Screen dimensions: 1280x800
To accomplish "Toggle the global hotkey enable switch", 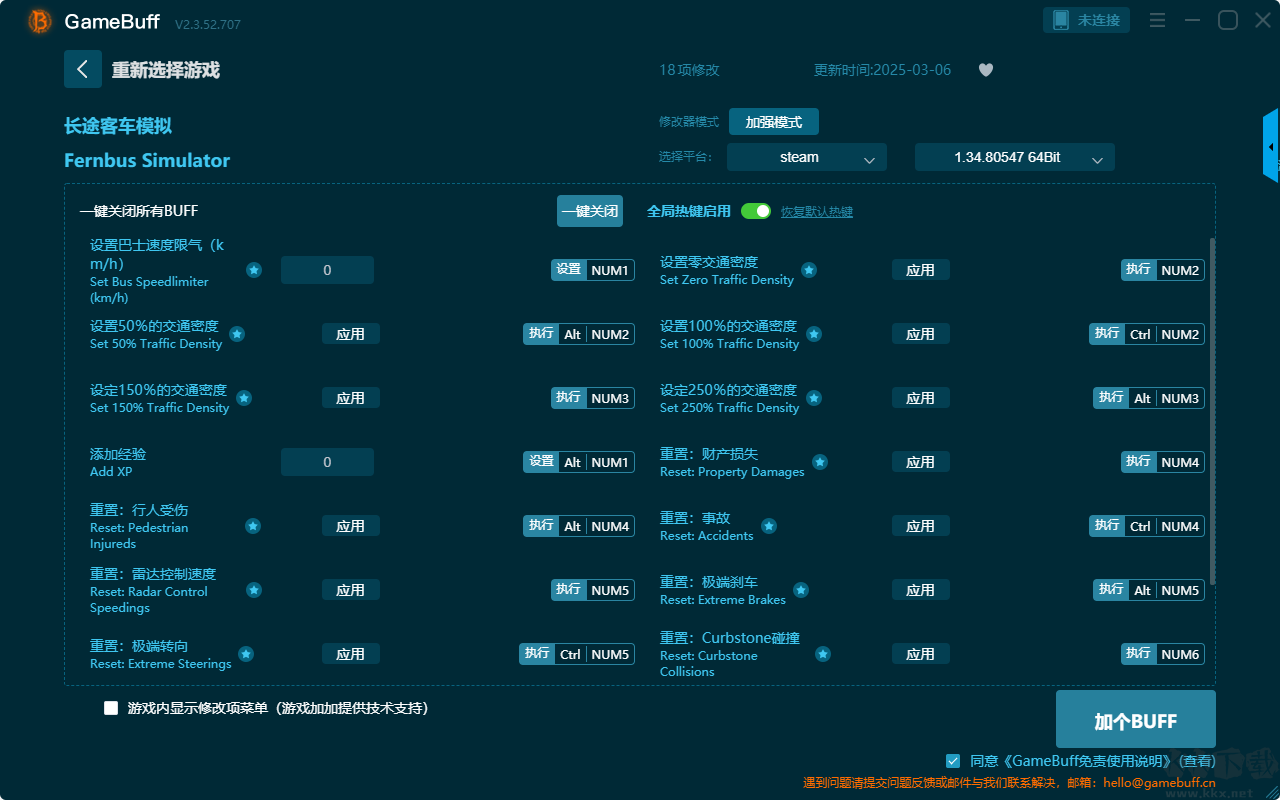I will point(756,211).
